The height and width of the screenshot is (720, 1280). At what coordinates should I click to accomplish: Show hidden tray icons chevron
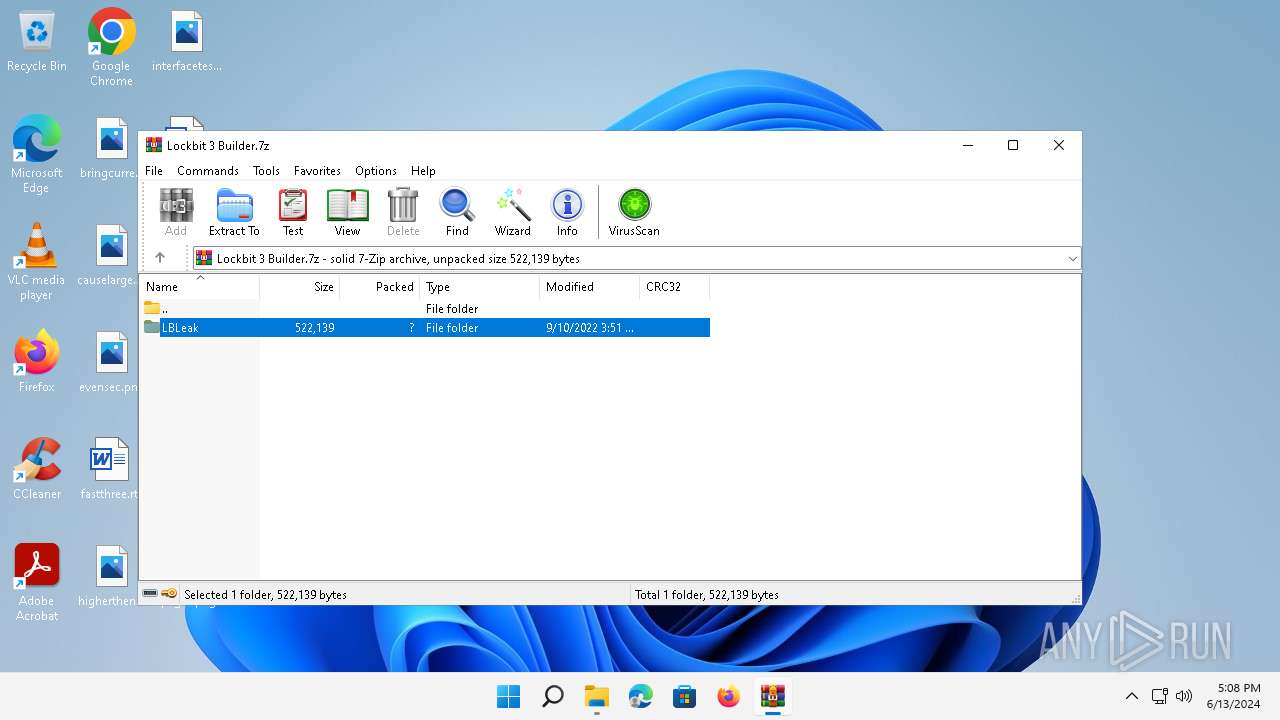pyautogui.click(x=1132, y=696)
